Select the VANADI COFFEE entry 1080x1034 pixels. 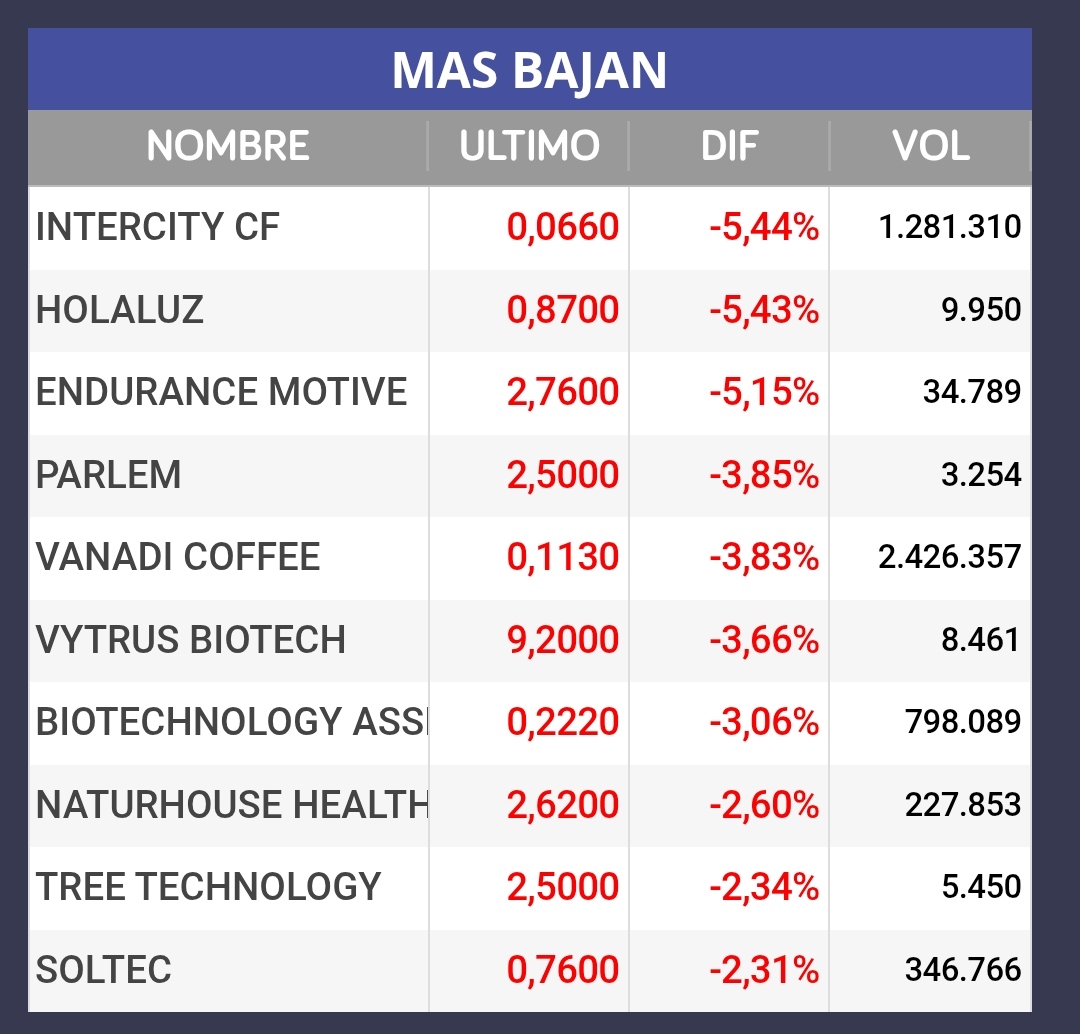(x=178, y=557)
